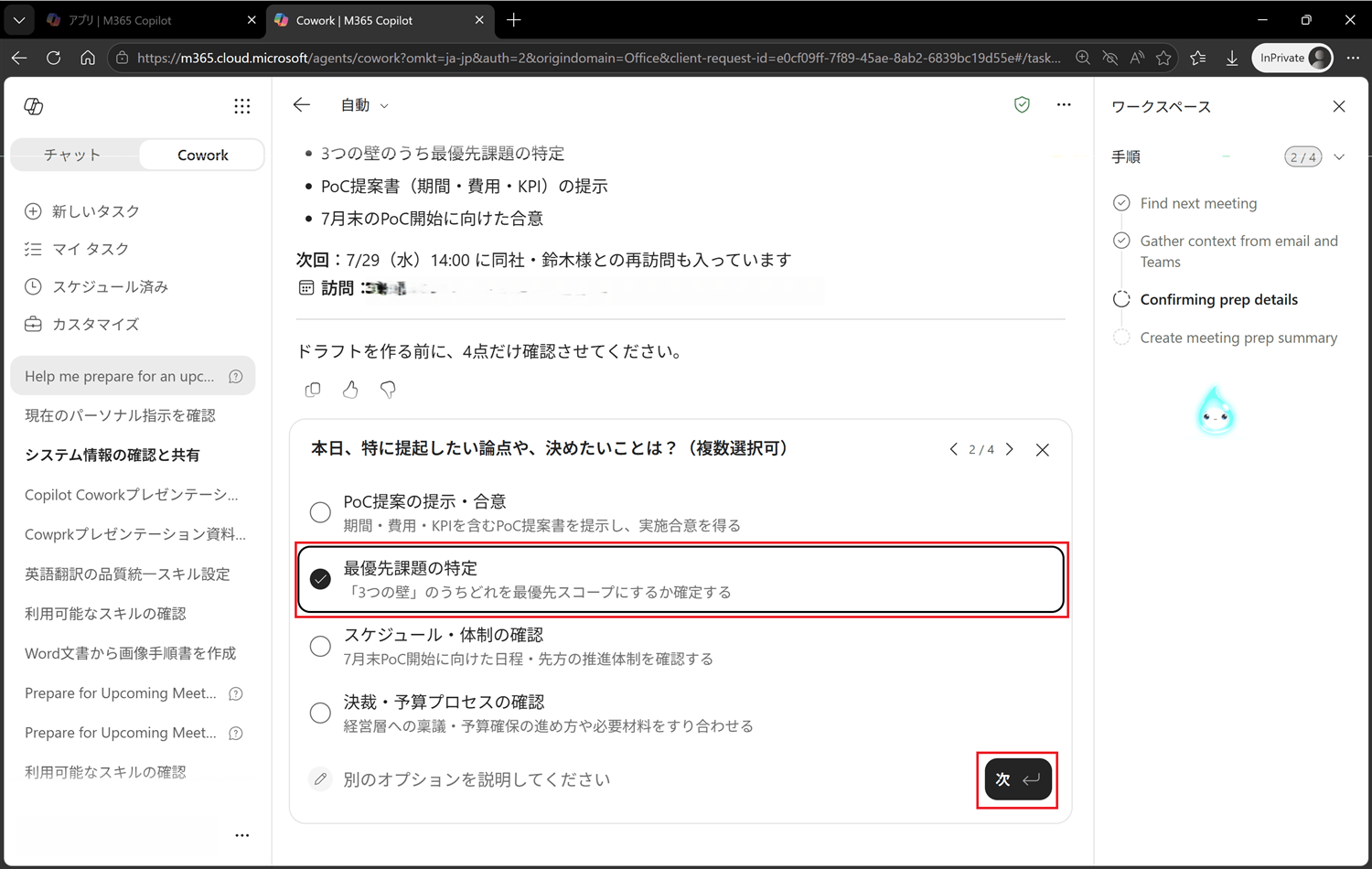
Task: Open browser tab actions dropdown
Action: pos(19,20)
